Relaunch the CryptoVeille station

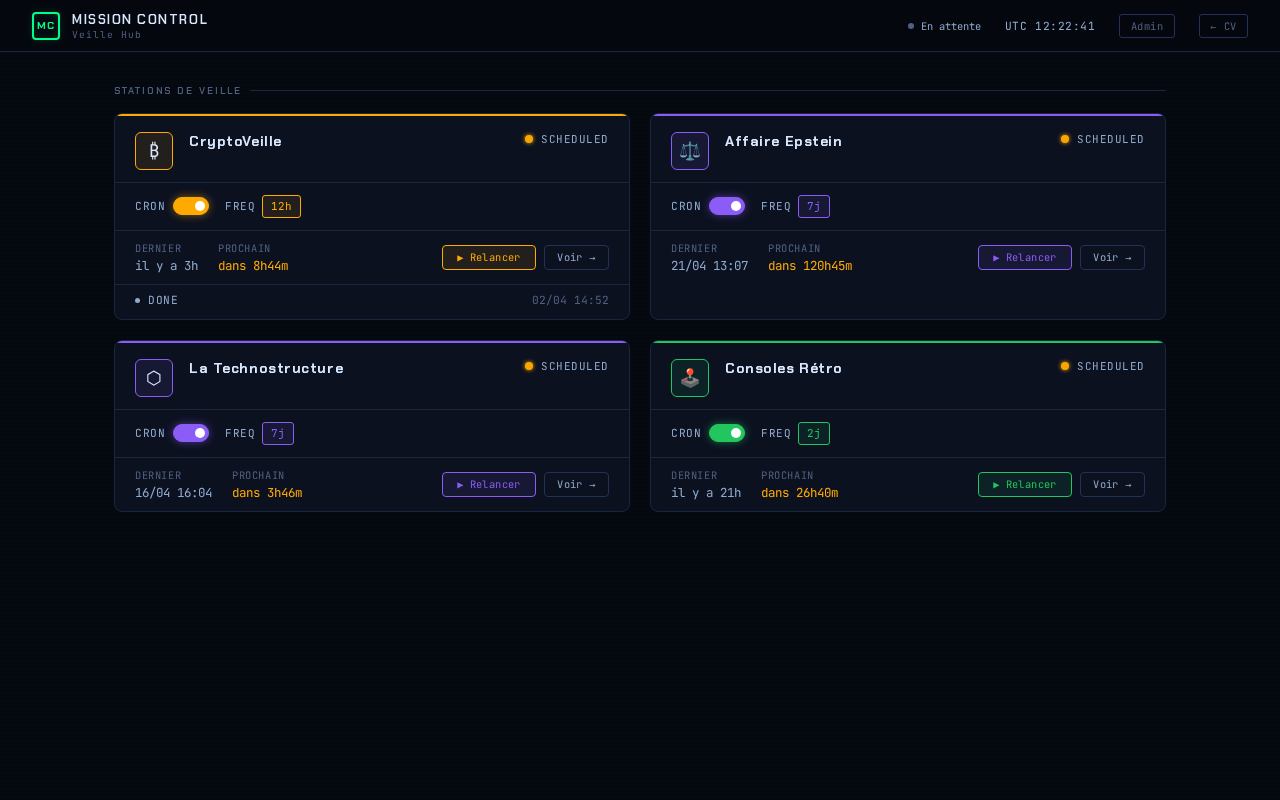coord(488,258)
